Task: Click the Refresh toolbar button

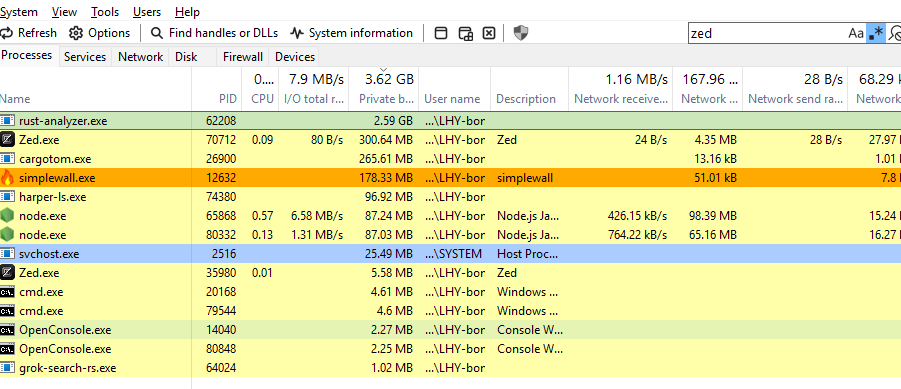Action: tap(28, 33)
